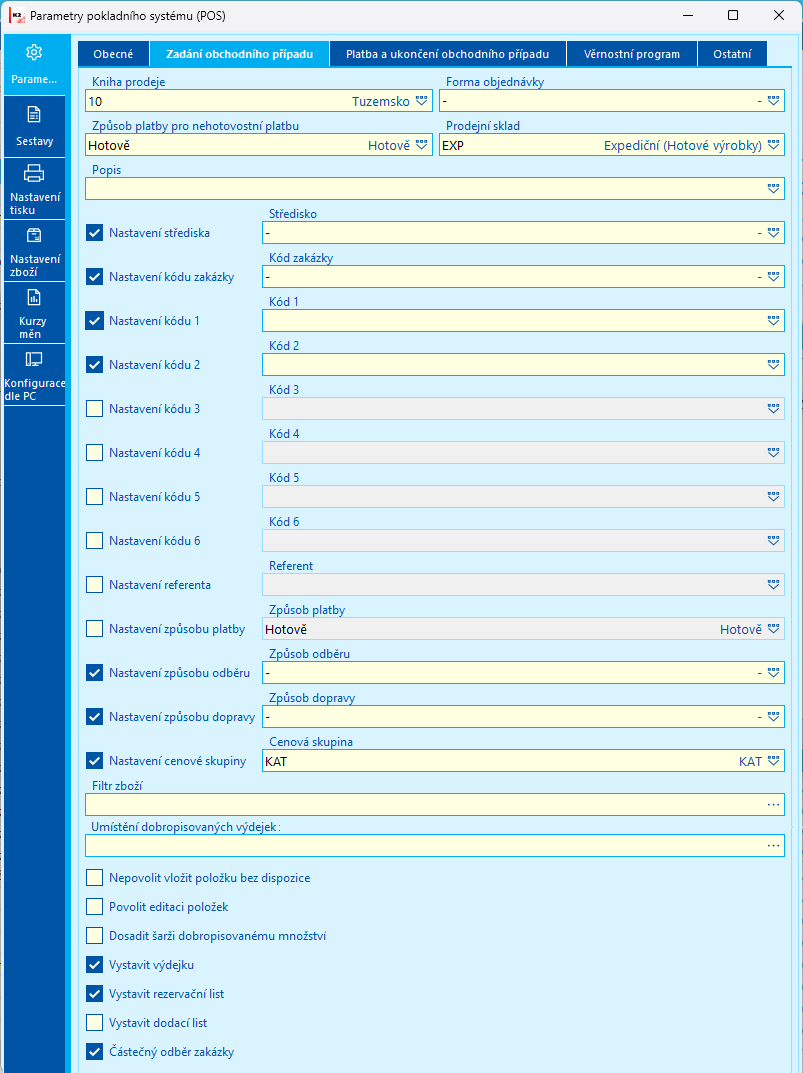This screenshot has width=803, height=1073.
Task: Toggle Vystavit dodací list checkbox
Action: click(x=94, y=1023)
